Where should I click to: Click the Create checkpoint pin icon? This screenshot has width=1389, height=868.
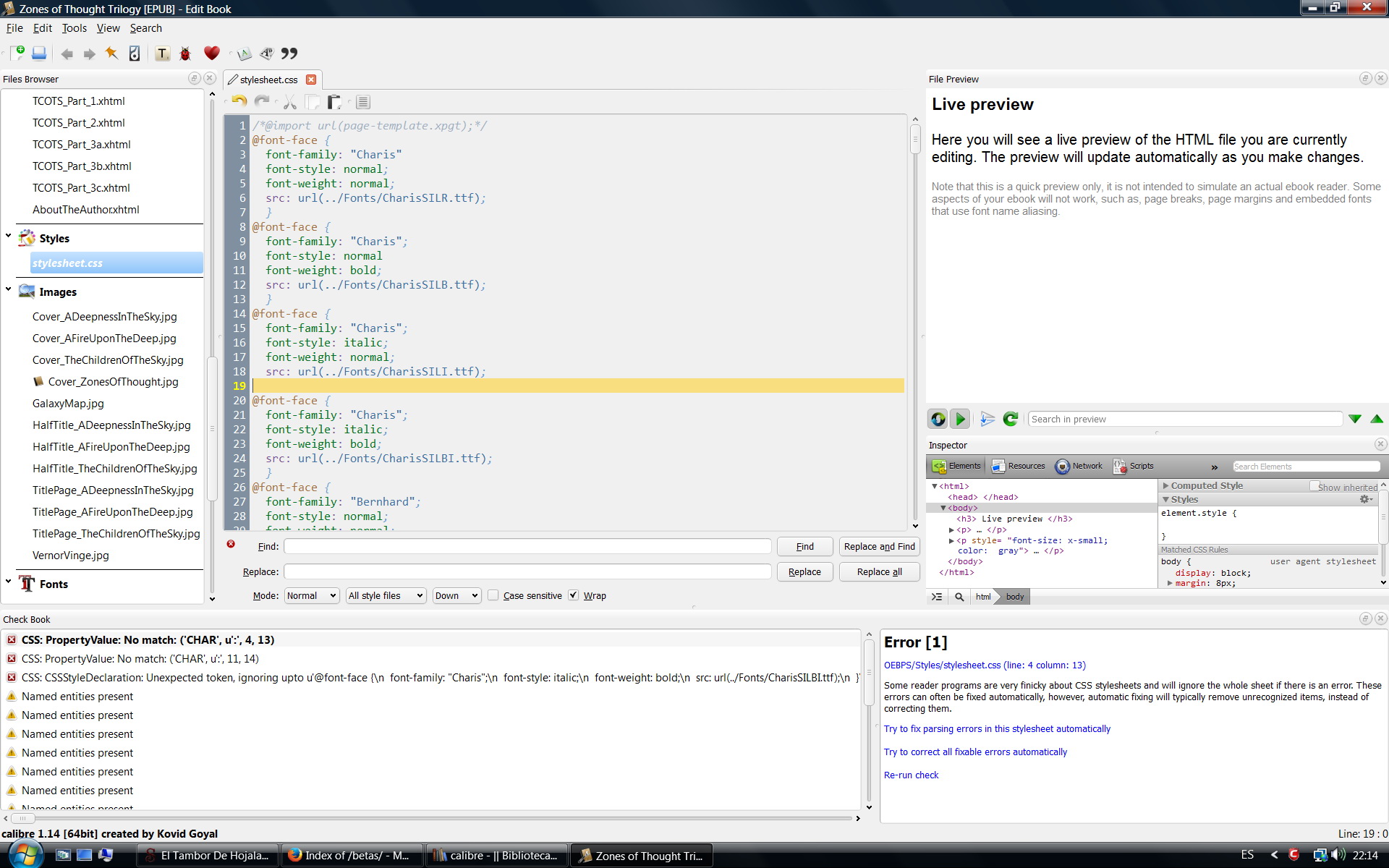click(111, 54)
